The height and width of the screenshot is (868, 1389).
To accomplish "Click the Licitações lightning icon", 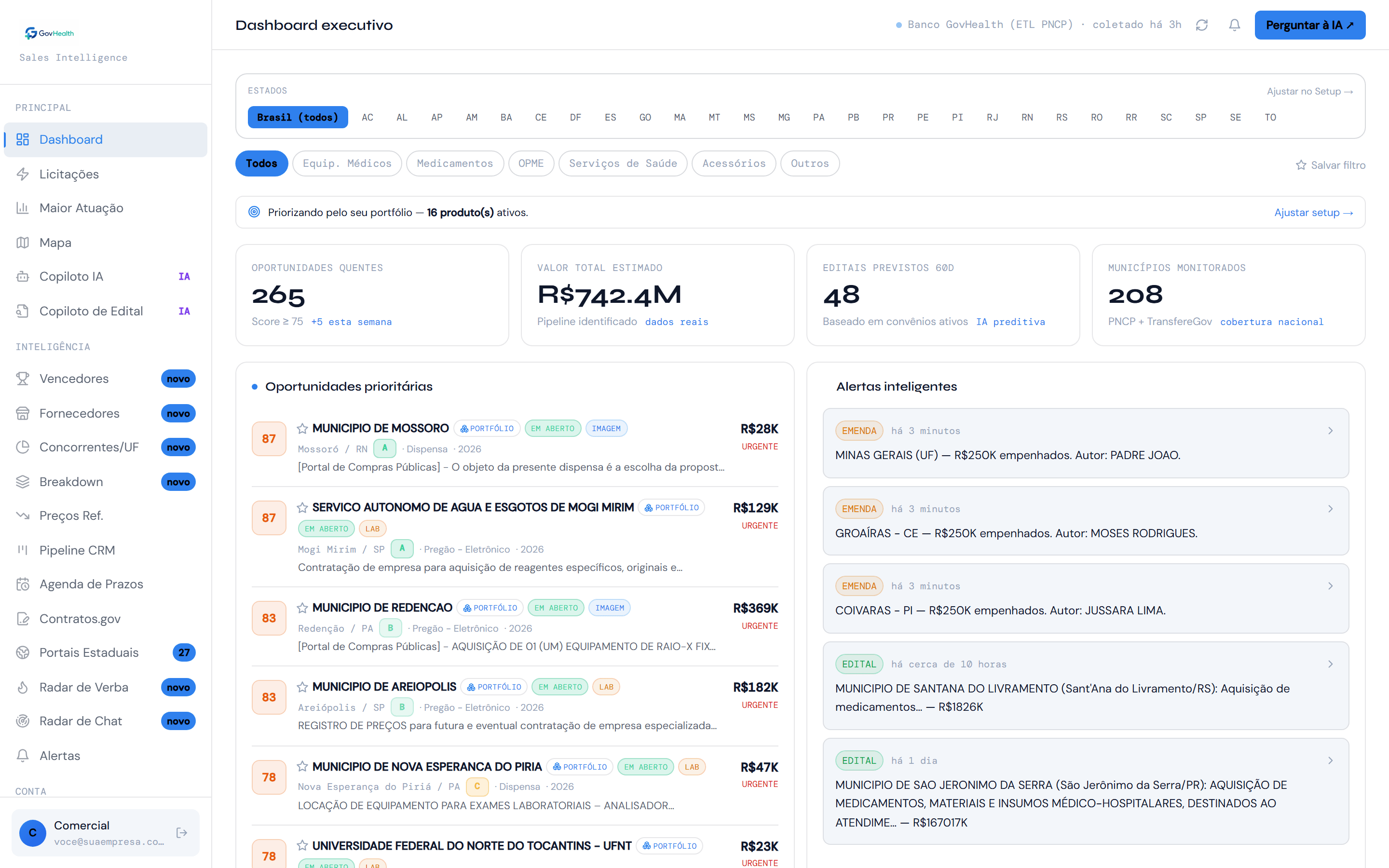I will [x=22, y=174].
